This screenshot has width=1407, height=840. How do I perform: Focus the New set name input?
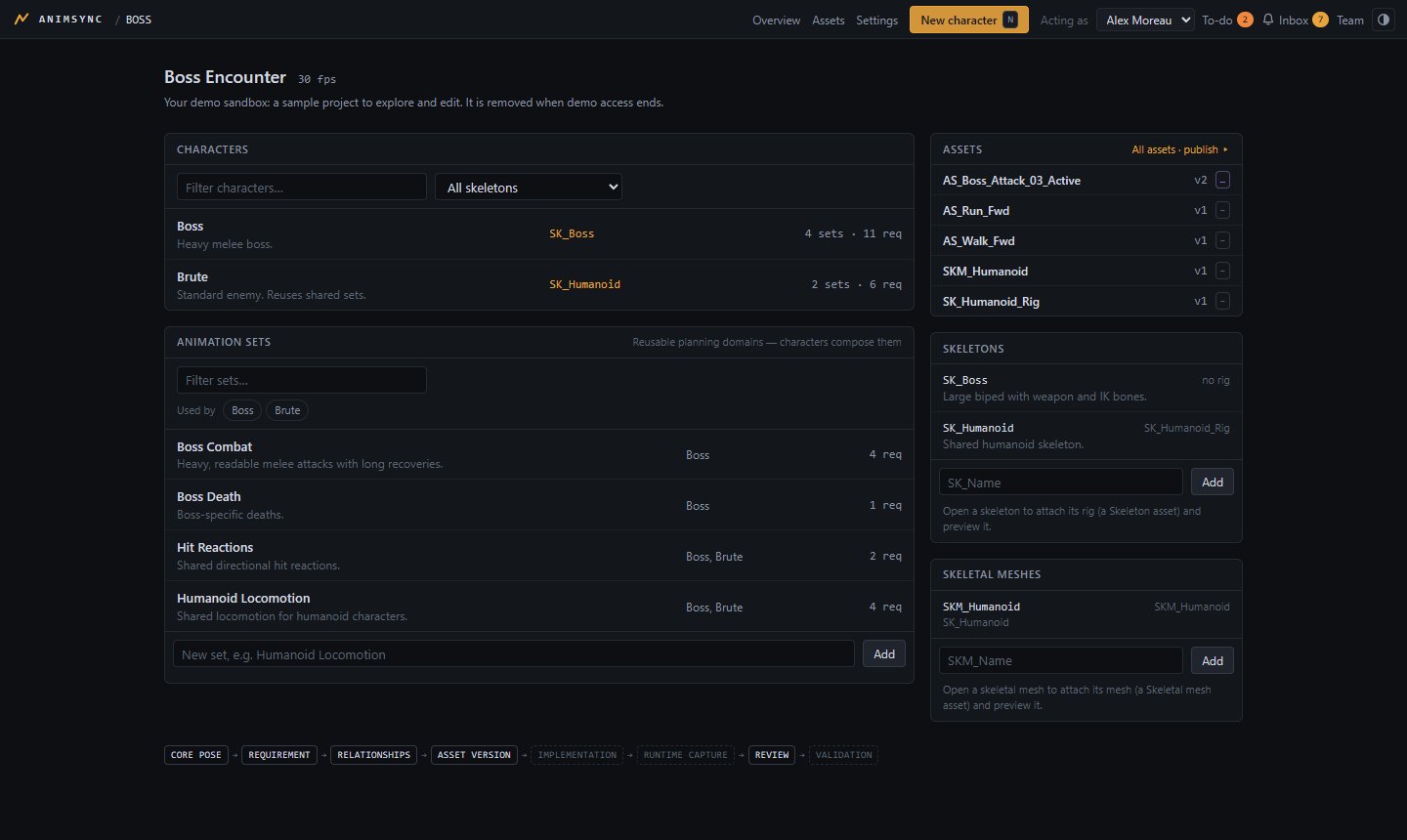(x=514, y=654)
